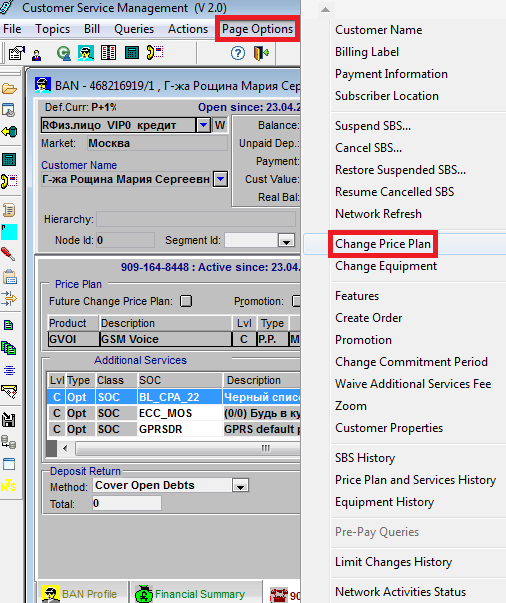This screenshot has height=603, width=506.
Task: Click the GVOI product cell
Action: click(73, 339)
